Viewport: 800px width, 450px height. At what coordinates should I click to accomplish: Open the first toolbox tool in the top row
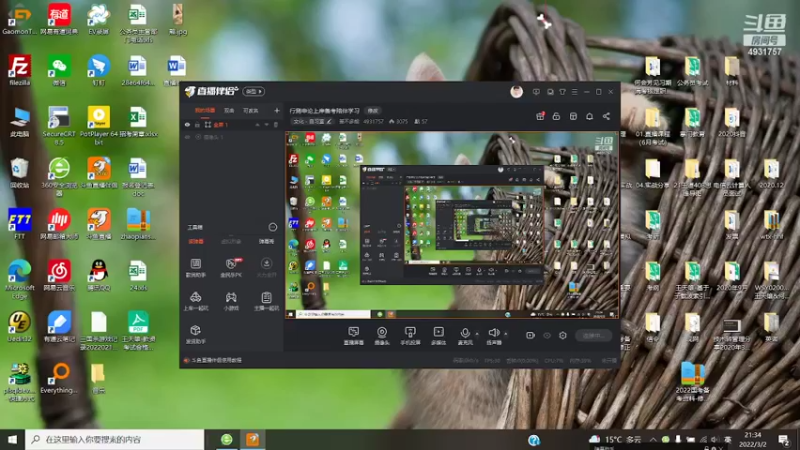(195, 267)
